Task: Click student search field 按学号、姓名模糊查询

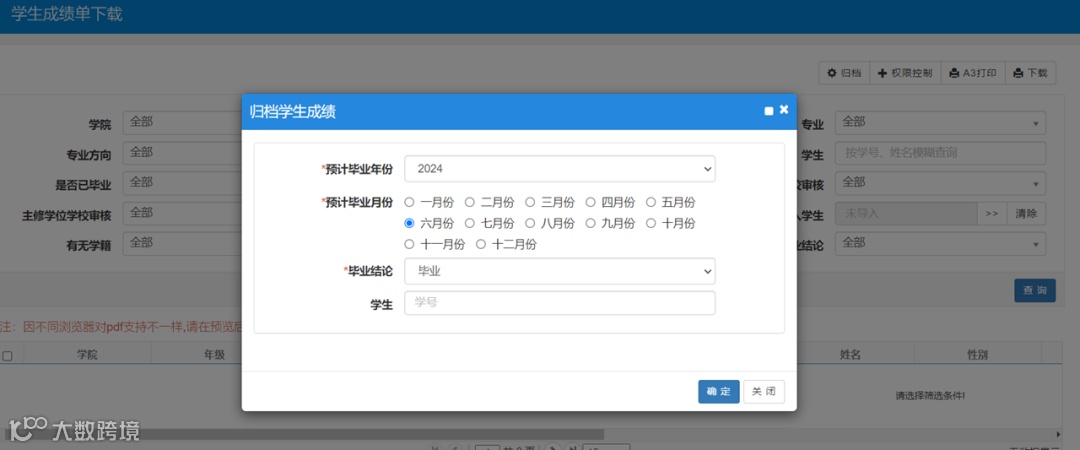Action: [940, 152]
